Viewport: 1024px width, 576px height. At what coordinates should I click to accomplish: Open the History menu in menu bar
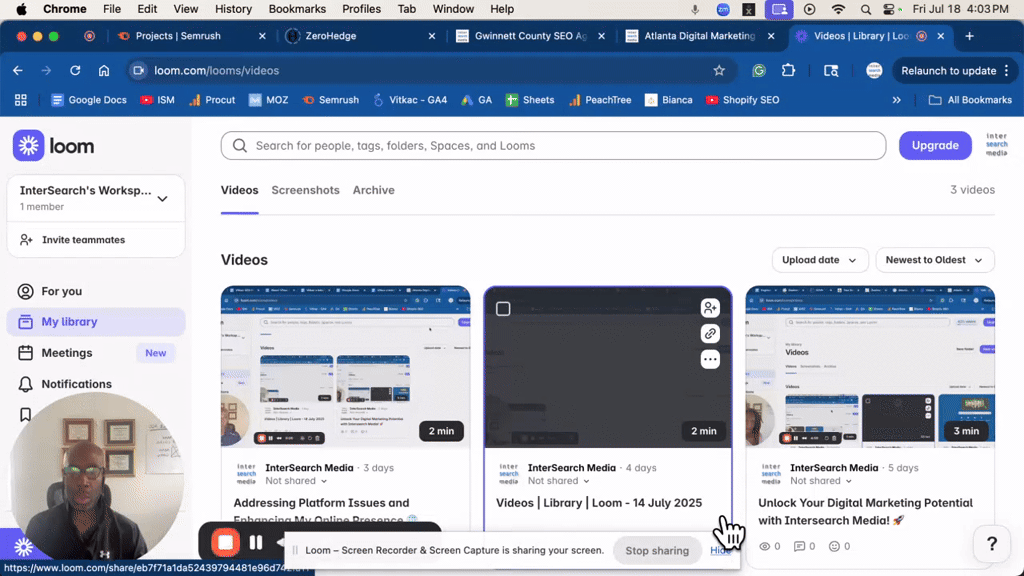click(x=233, y=9)
